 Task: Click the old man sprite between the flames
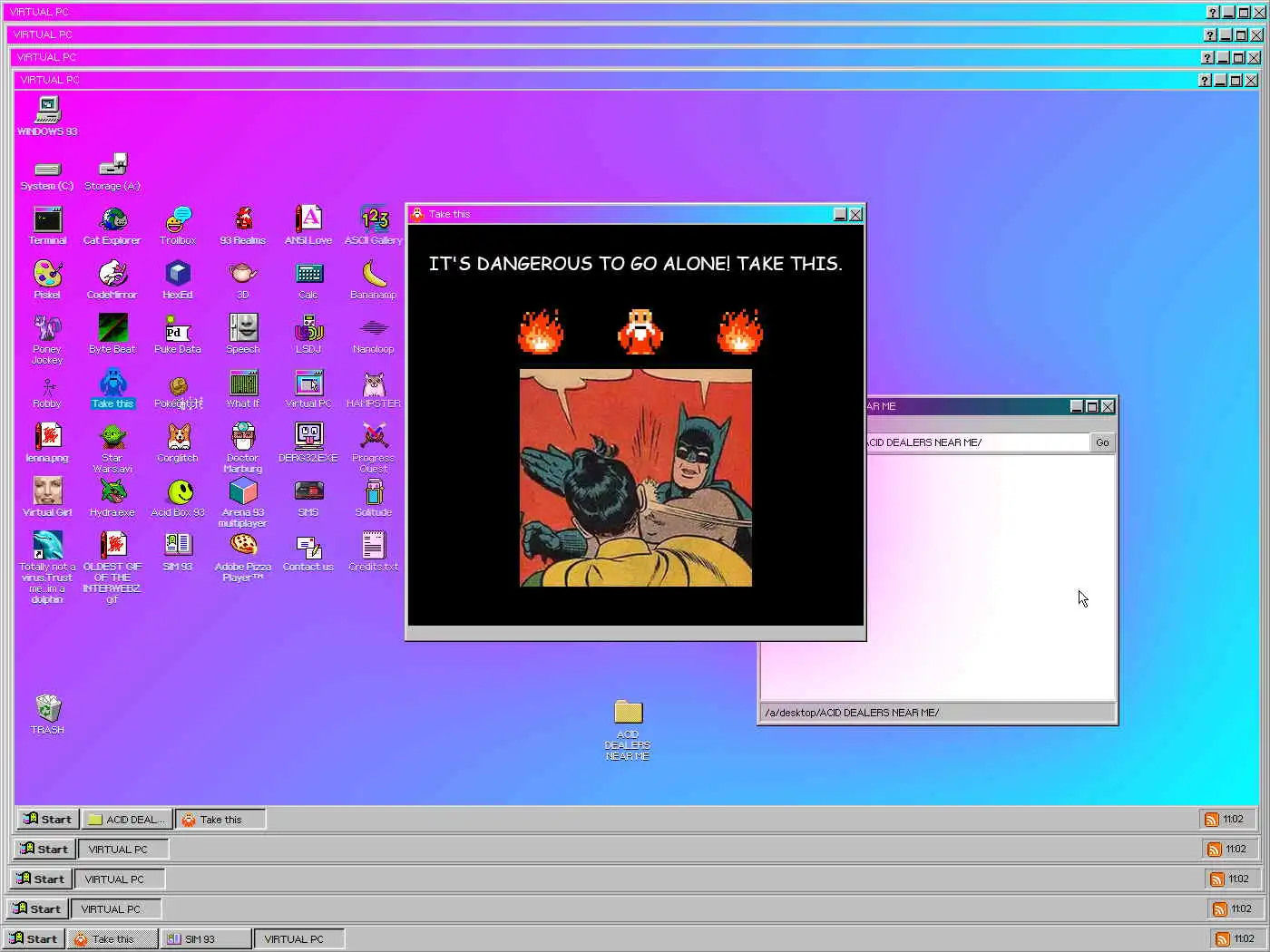[640, 332]
